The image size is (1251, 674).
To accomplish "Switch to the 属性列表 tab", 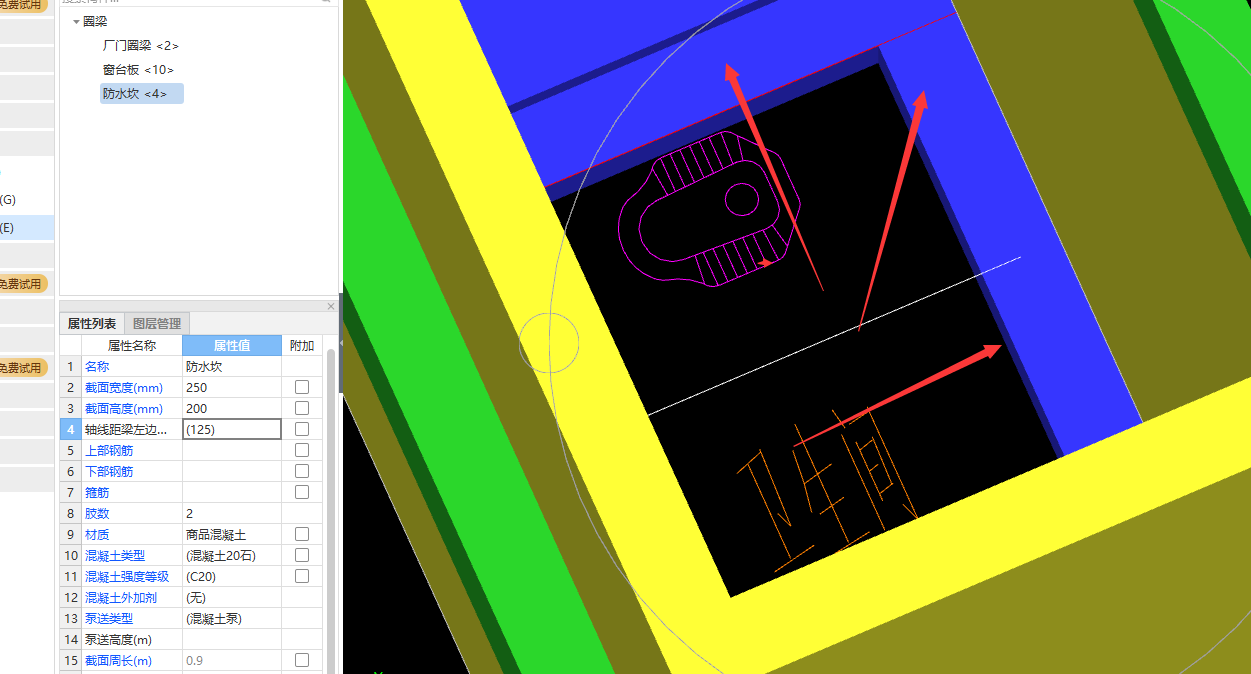I will point(92,324).
